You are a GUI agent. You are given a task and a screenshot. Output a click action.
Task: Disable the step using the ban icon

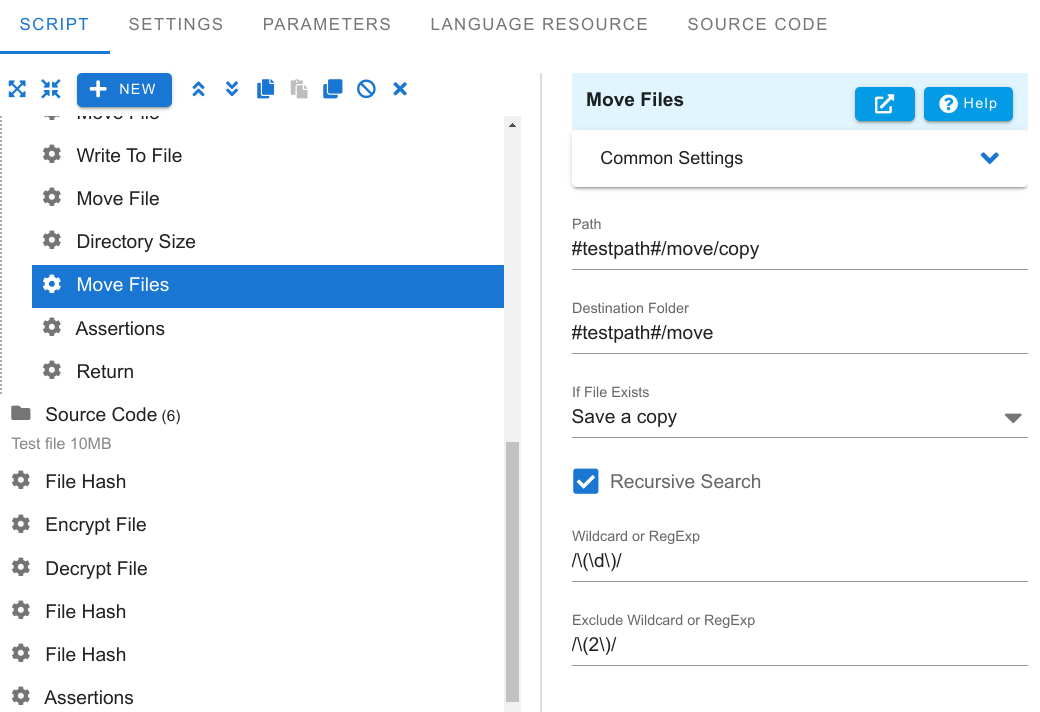pyautogui.click(x=366, y=89)
